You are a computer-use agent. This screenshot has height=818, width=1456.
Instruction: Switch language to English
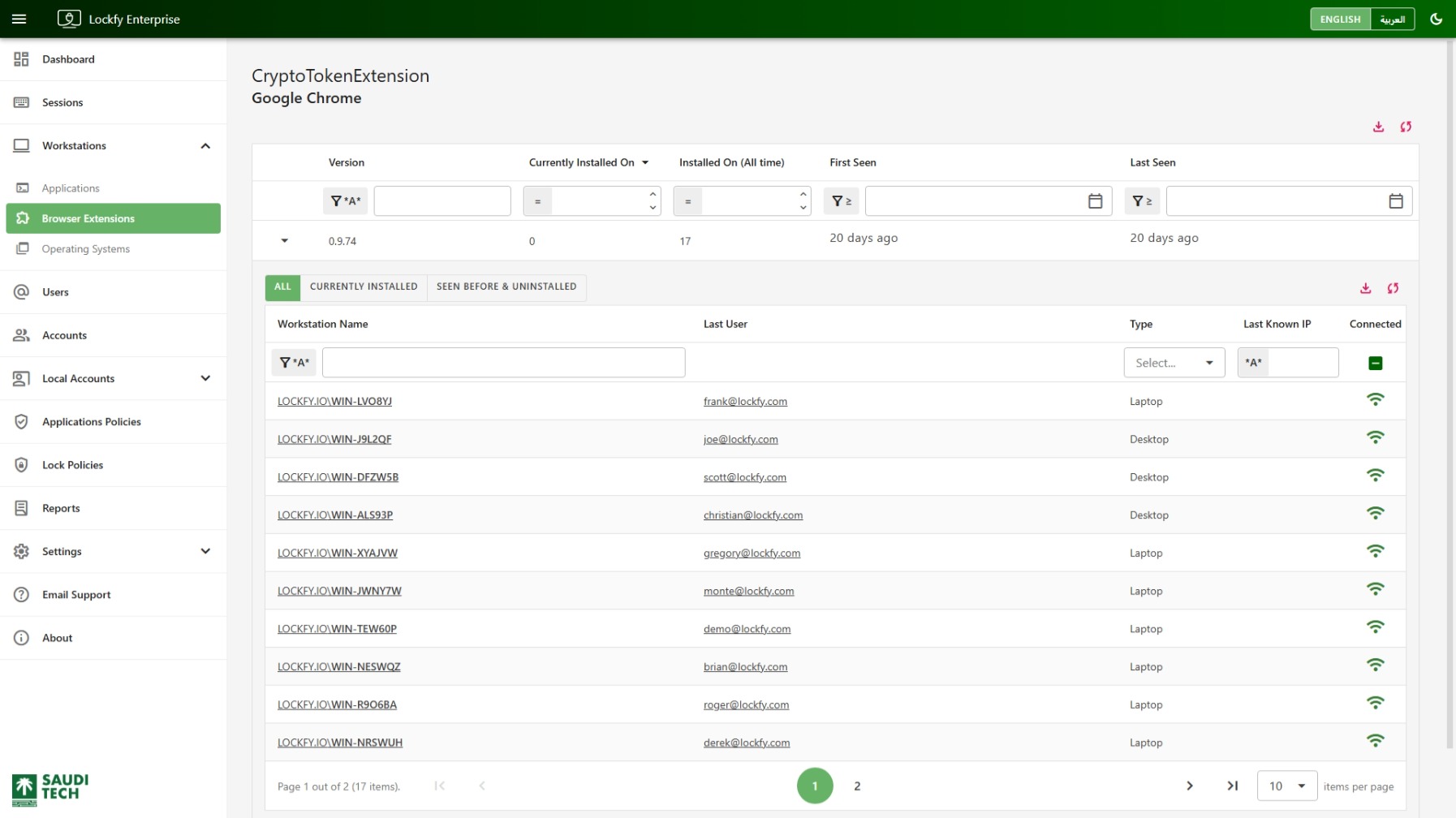pyautogui.click(x=1340, y=19)
